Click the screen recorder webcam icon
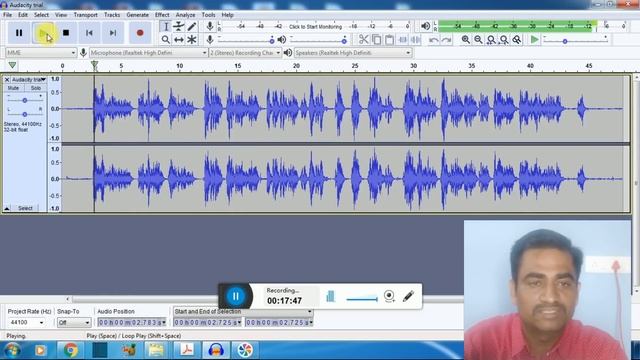This screenshot has width=640, height=360. click(389, 296)
